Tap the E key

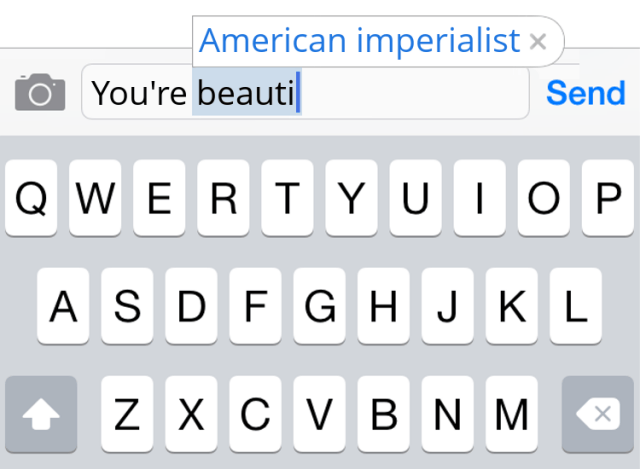(x=159, y=198)
